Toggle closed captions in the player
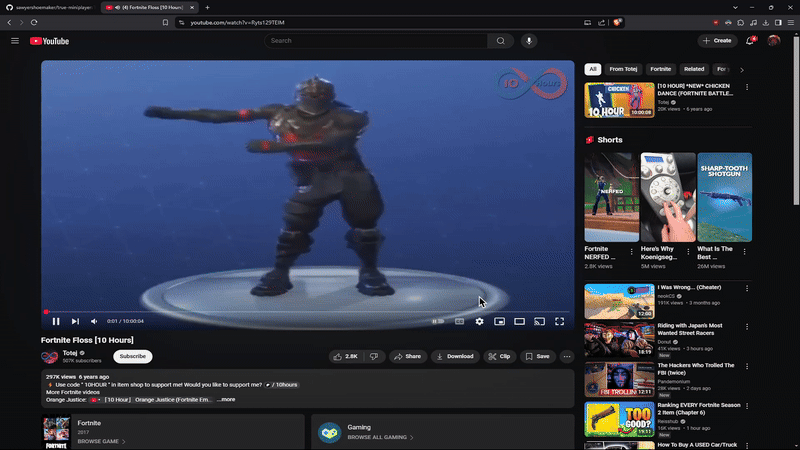This screenshot has width=800, height=450. click(459, 321)
